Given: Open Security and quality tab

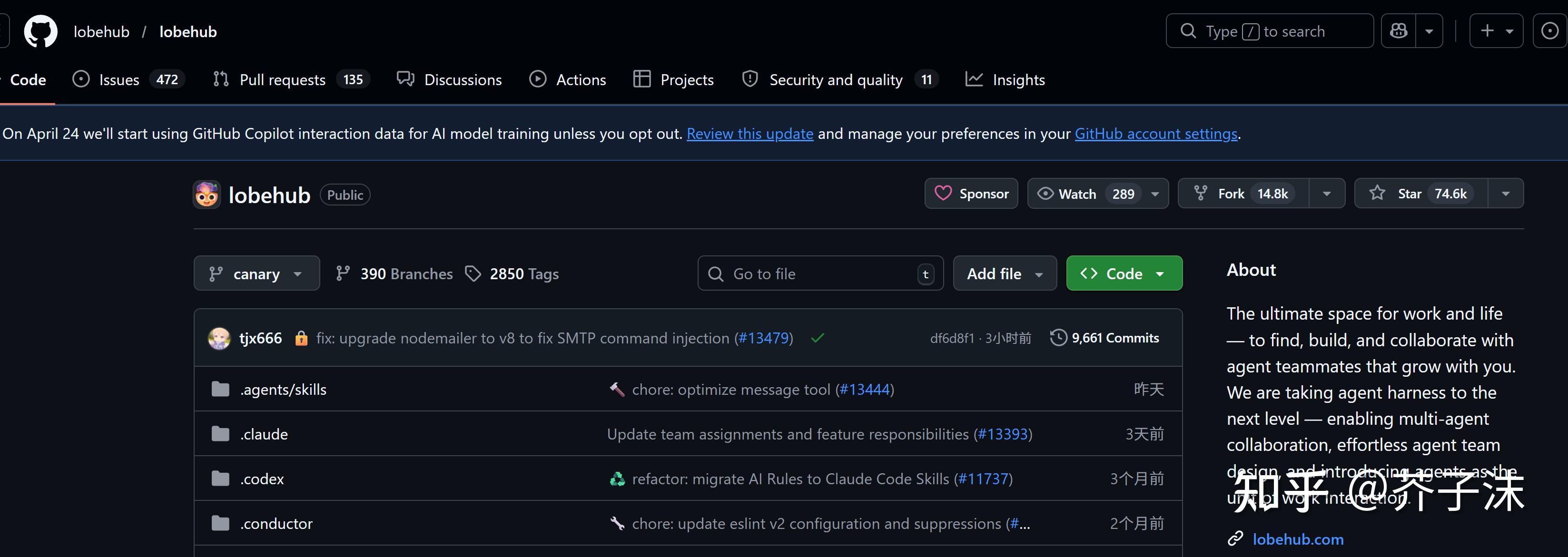Looking at the screenshot, I should point(840,80).
